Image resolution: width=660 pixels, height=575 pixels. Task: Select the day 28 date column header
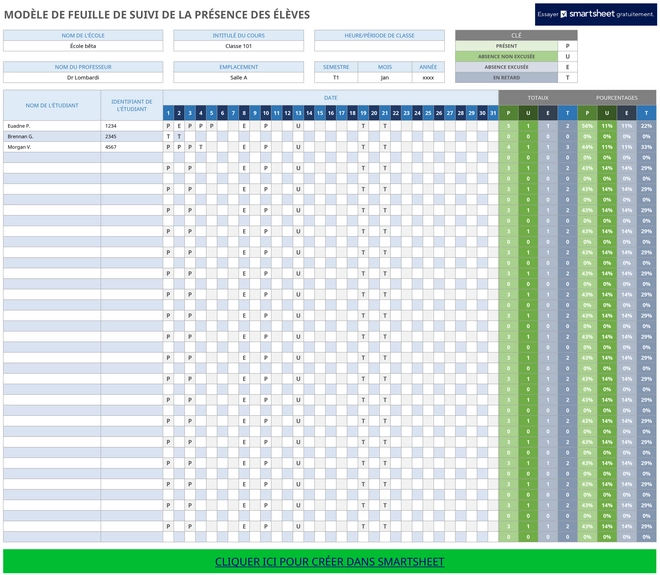(460, 113)
